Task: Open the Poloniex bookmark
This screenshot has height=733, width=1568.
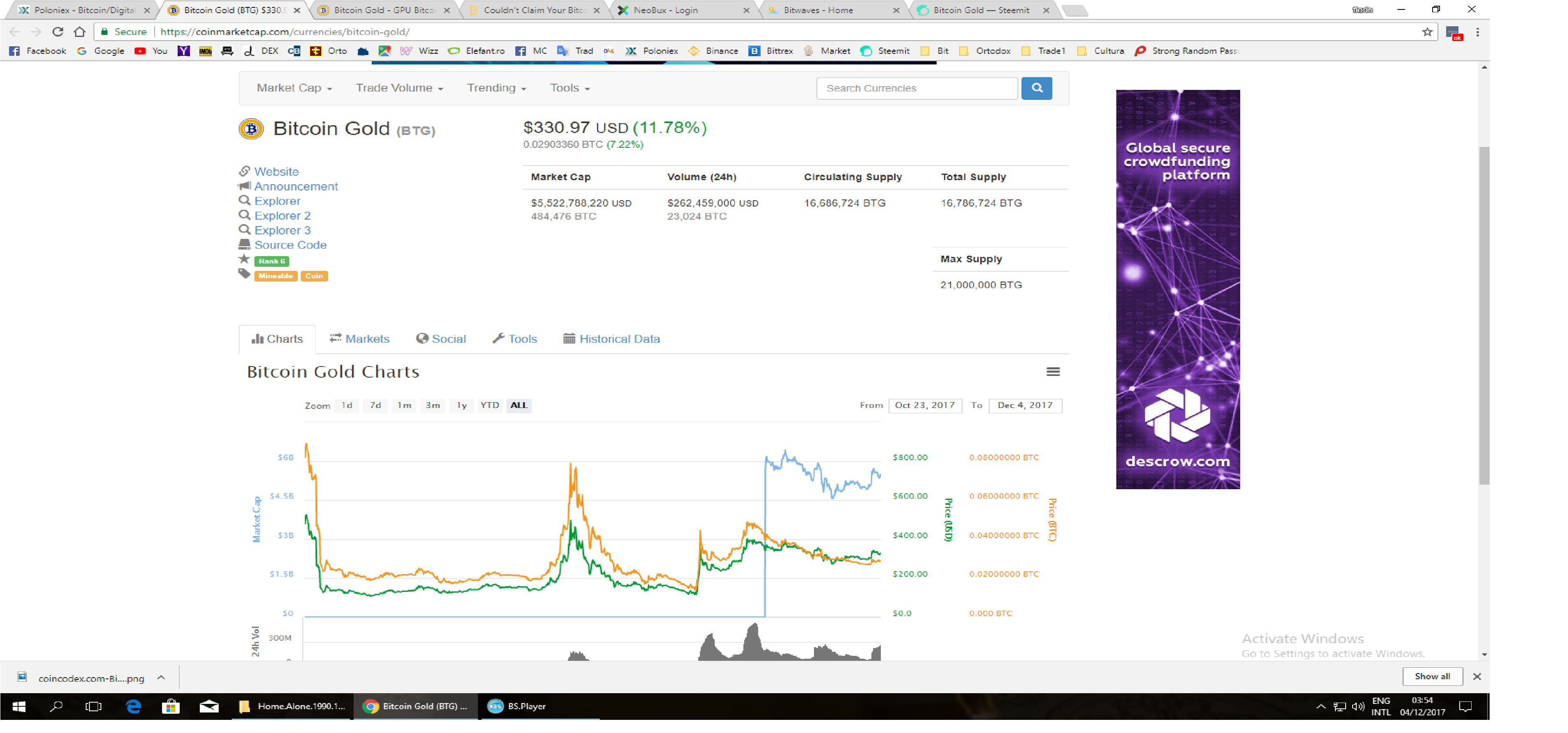Action: coord(653,51)
